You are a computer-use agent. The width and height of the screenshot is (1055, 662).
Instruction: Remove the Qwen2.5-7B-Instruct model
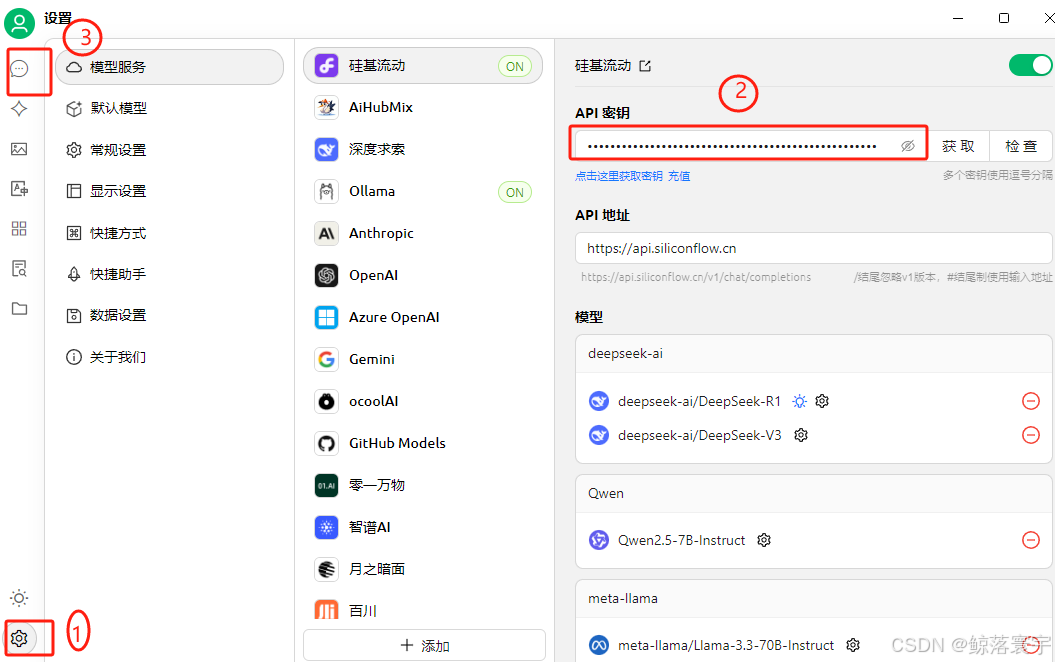tap(1031, 540)
